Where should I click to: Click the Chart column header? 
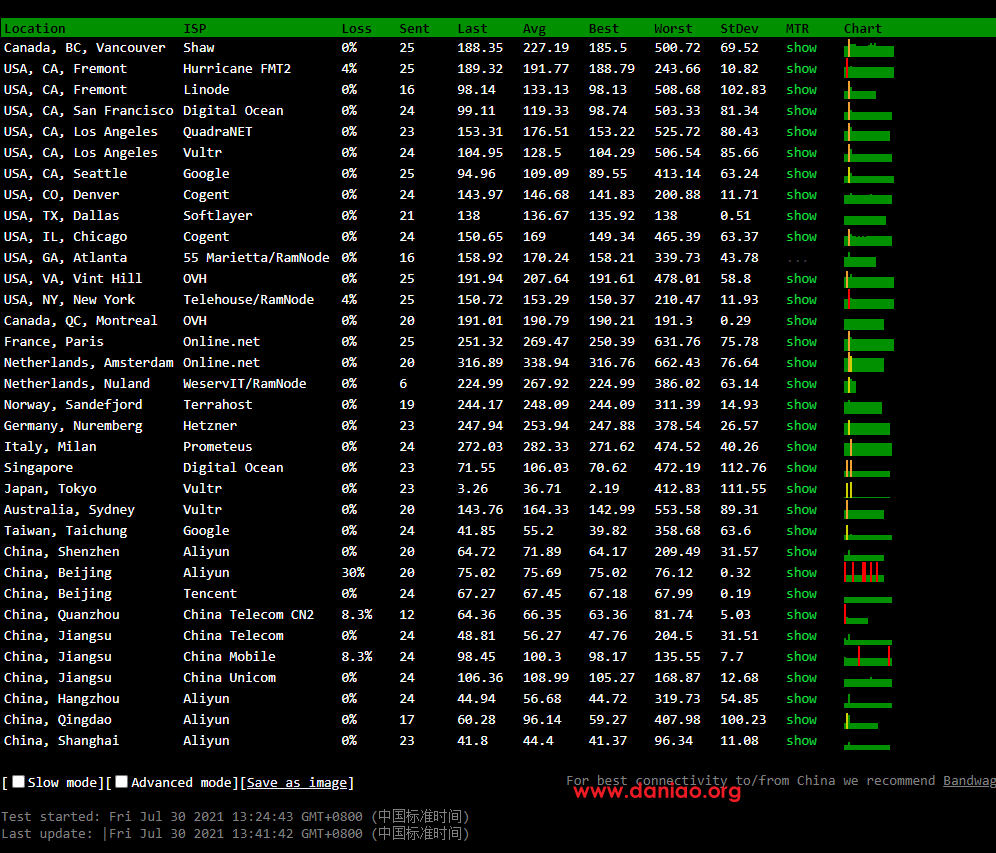tap(863, 29)
